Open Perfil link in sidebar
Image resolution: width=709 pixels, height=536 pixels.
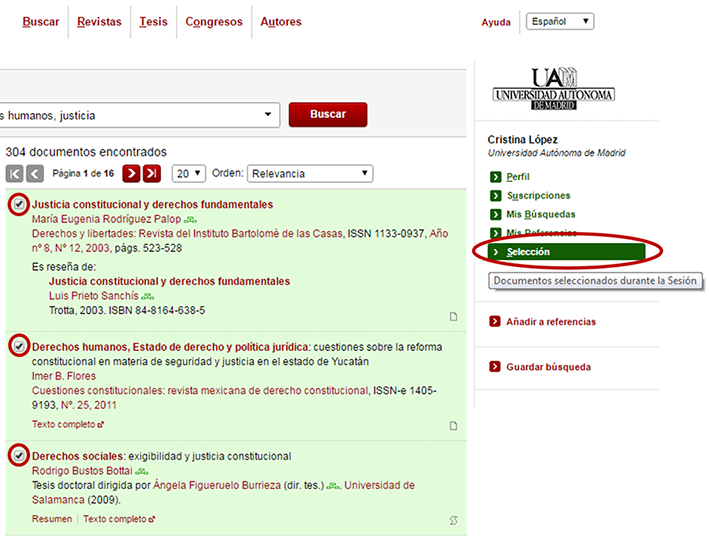pos(518,177)
